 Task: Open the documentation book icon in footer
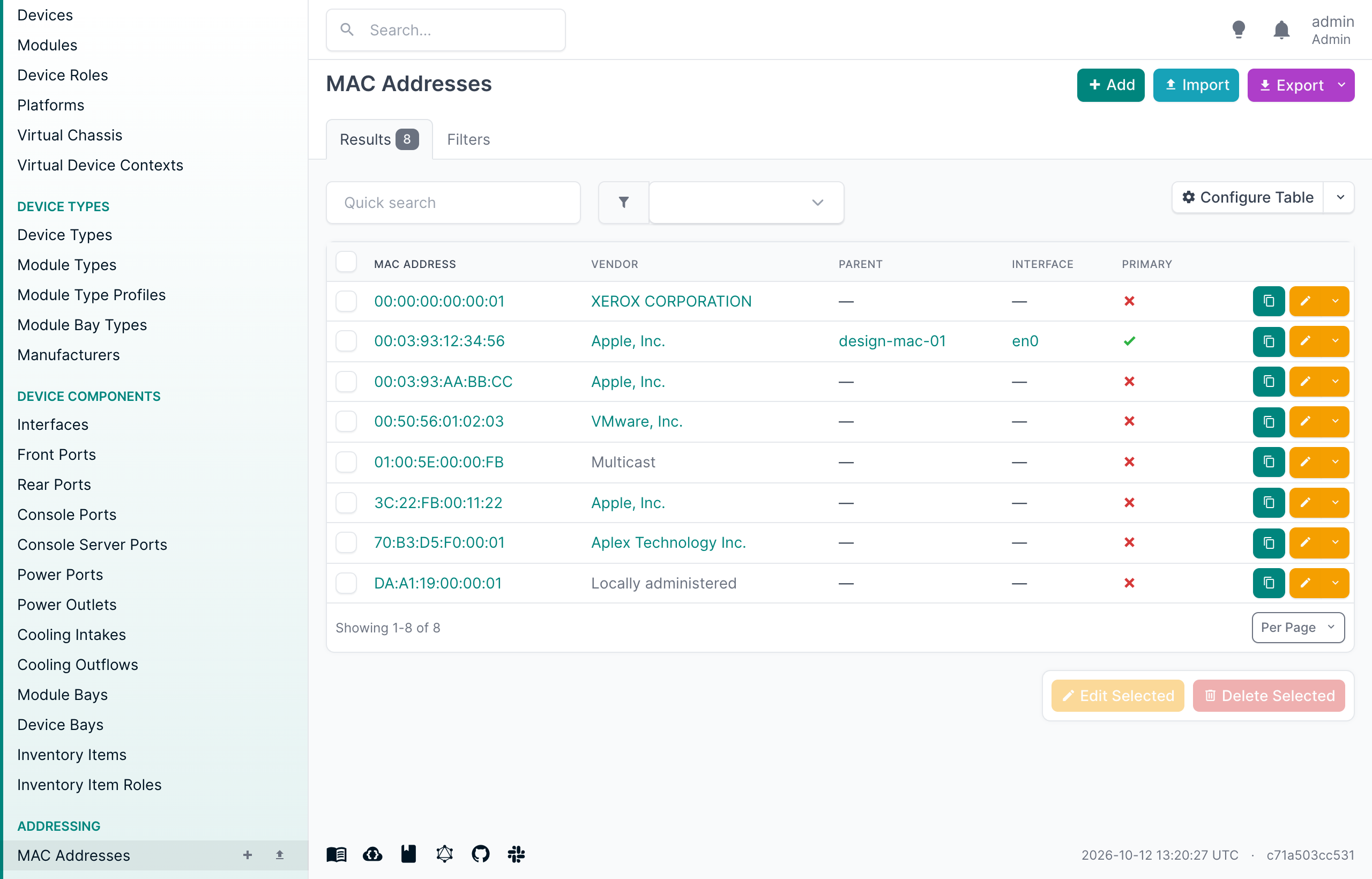pos(336,854)
